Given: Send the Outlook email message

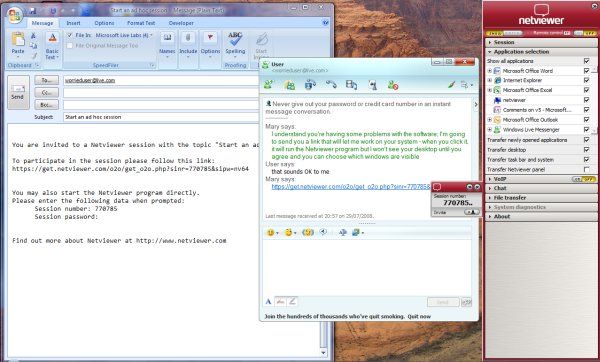Looking at the screenshot, I should [x=18, y=92].
